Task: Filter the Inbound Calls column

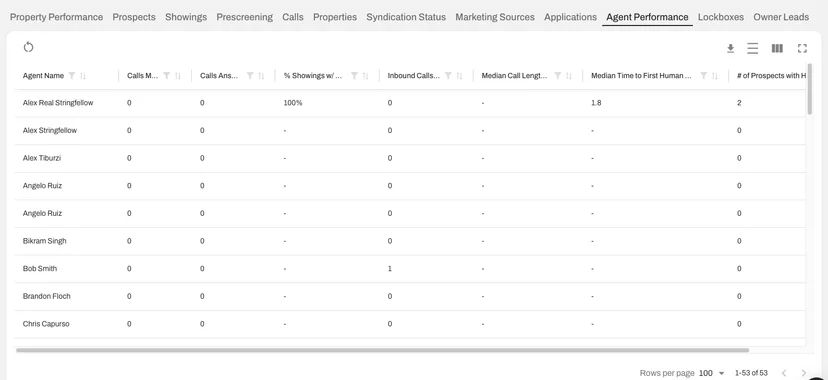Action: tap(448, 76)
